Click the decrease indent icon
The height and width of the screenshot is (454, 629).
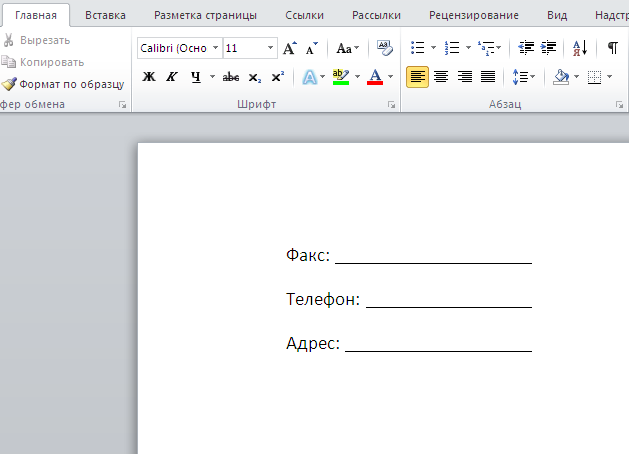[526, 48]
